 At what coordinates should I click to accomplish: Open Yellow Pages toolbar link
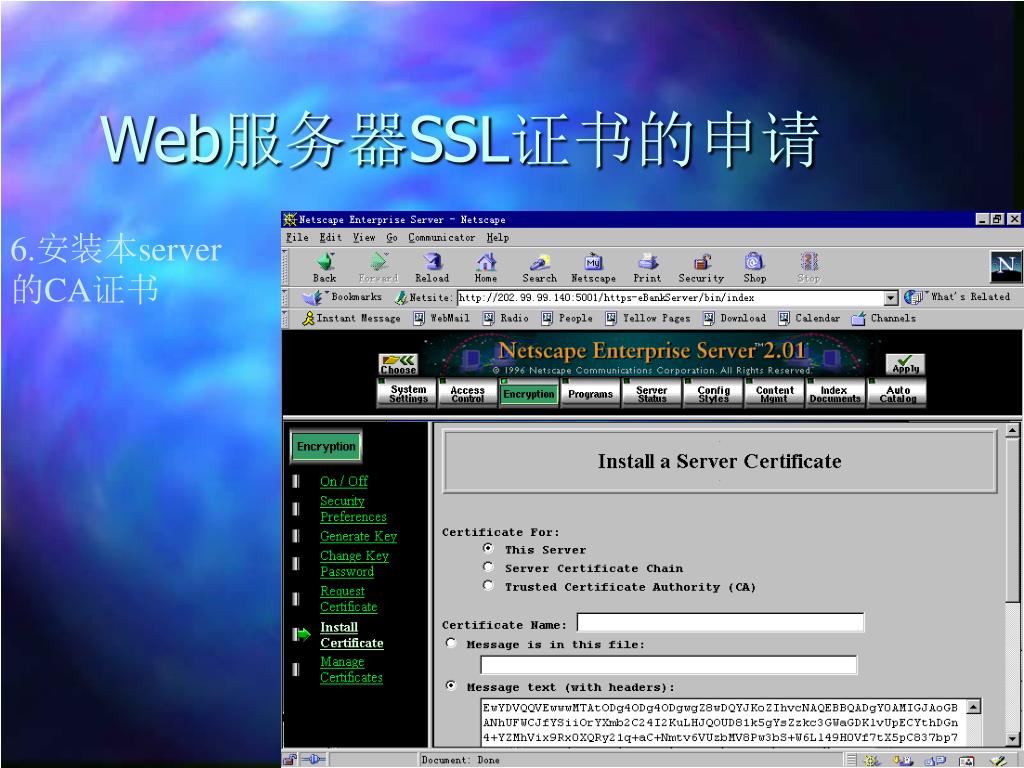coord(648,318)
